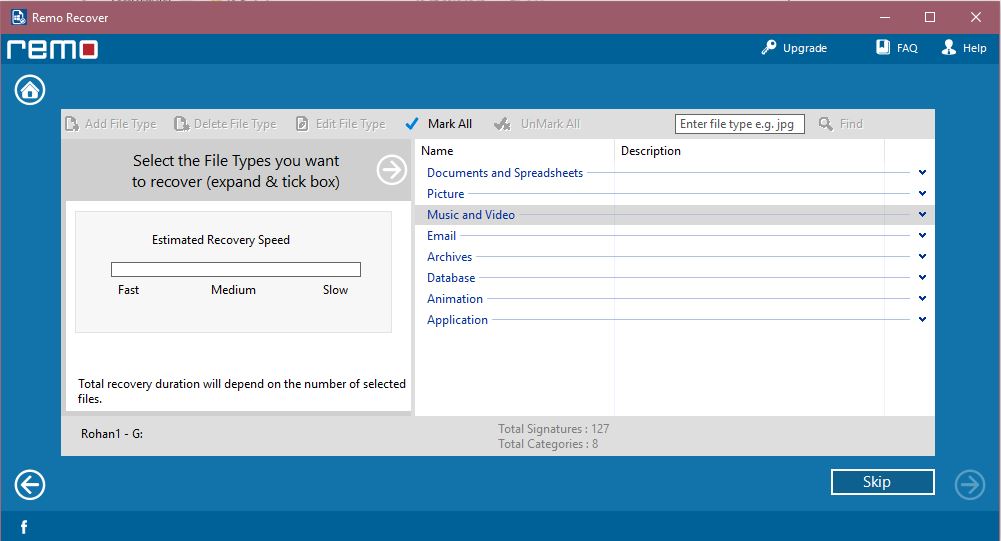Click the Estimated Recovery Speed bar
The image size is (1001, 541).
235,270
